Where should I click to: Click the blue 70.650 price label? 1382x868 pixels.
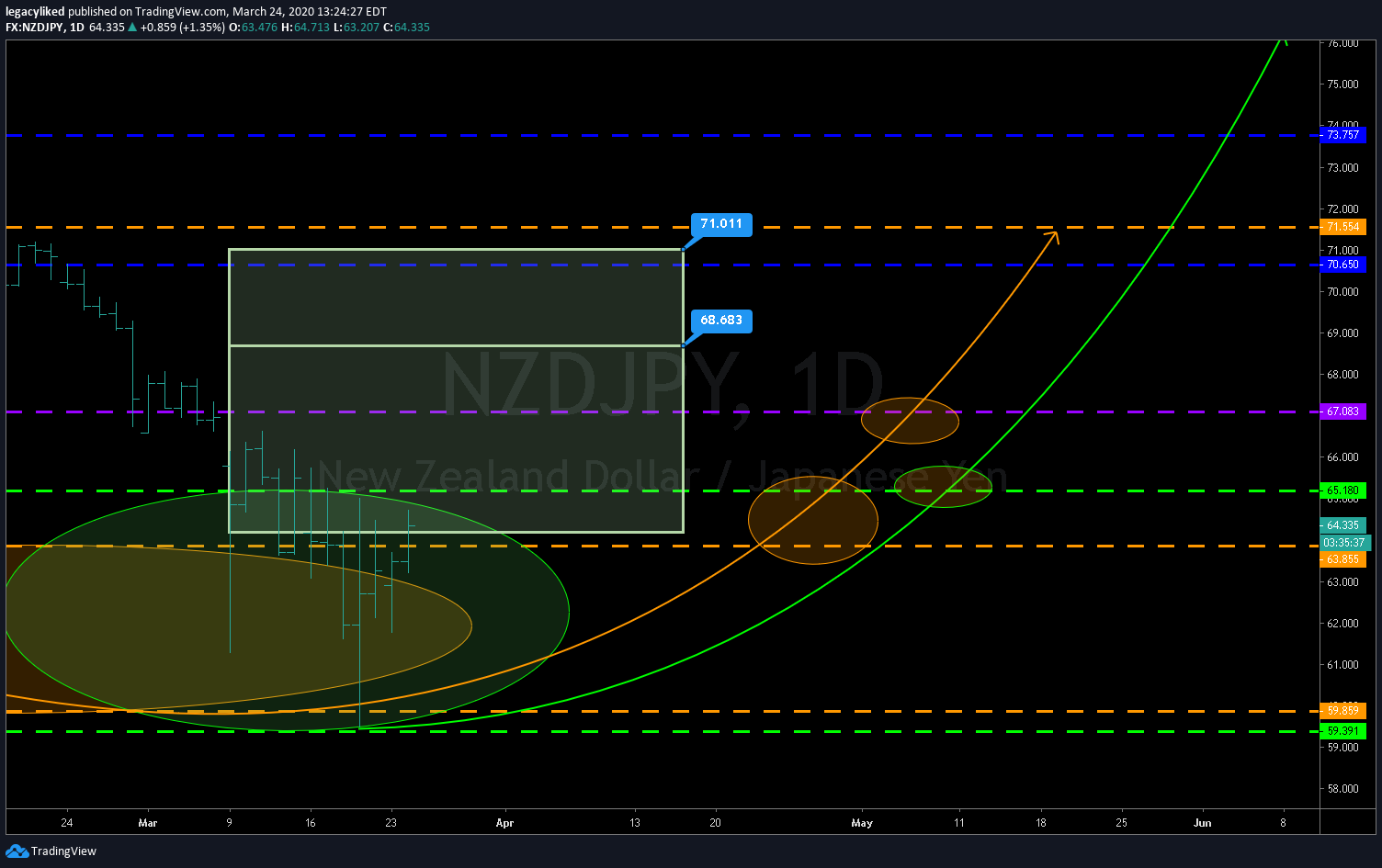point(1342,265)
